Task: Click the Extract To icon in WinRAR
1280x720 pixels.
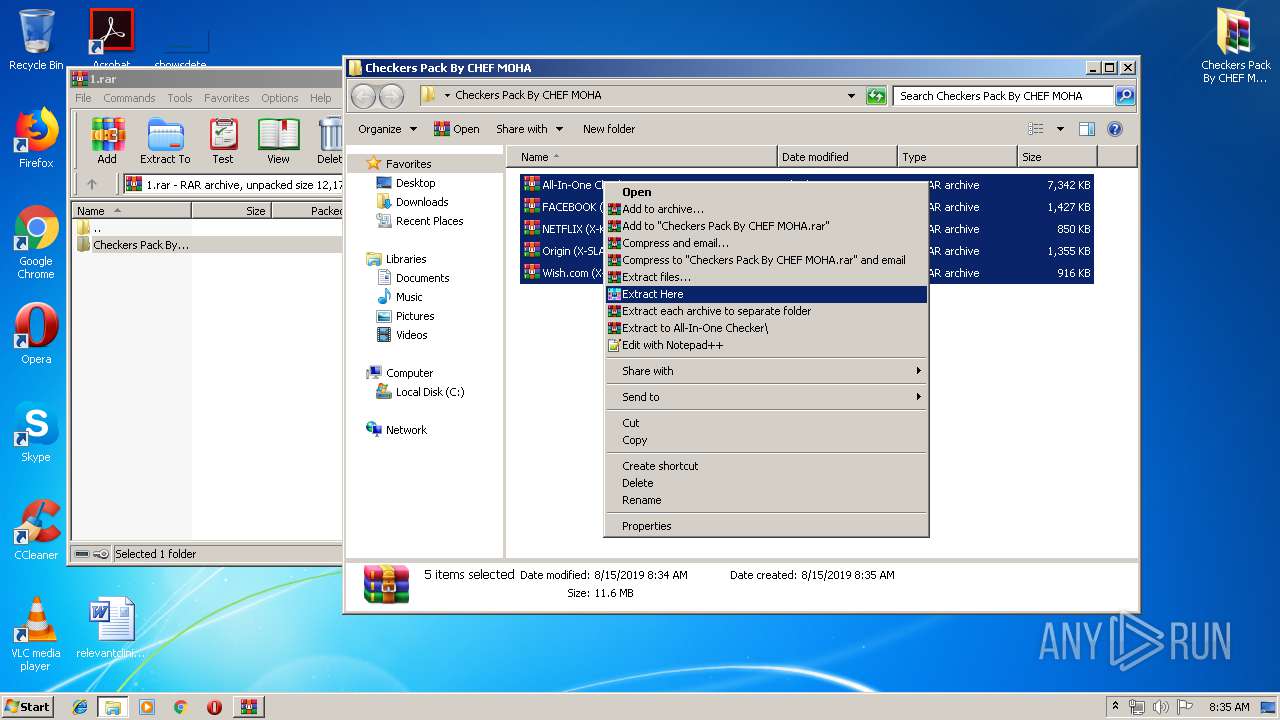Action: coord(165,140)
